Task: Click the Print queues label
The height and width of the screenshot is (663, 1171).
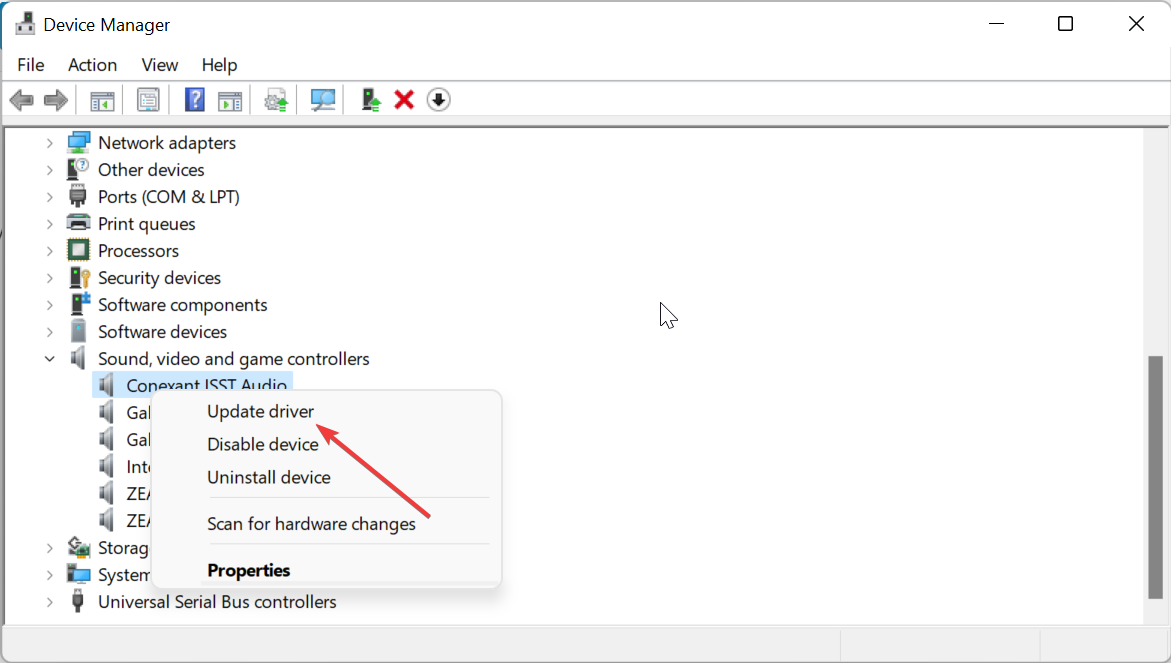Action: point(146,224)
